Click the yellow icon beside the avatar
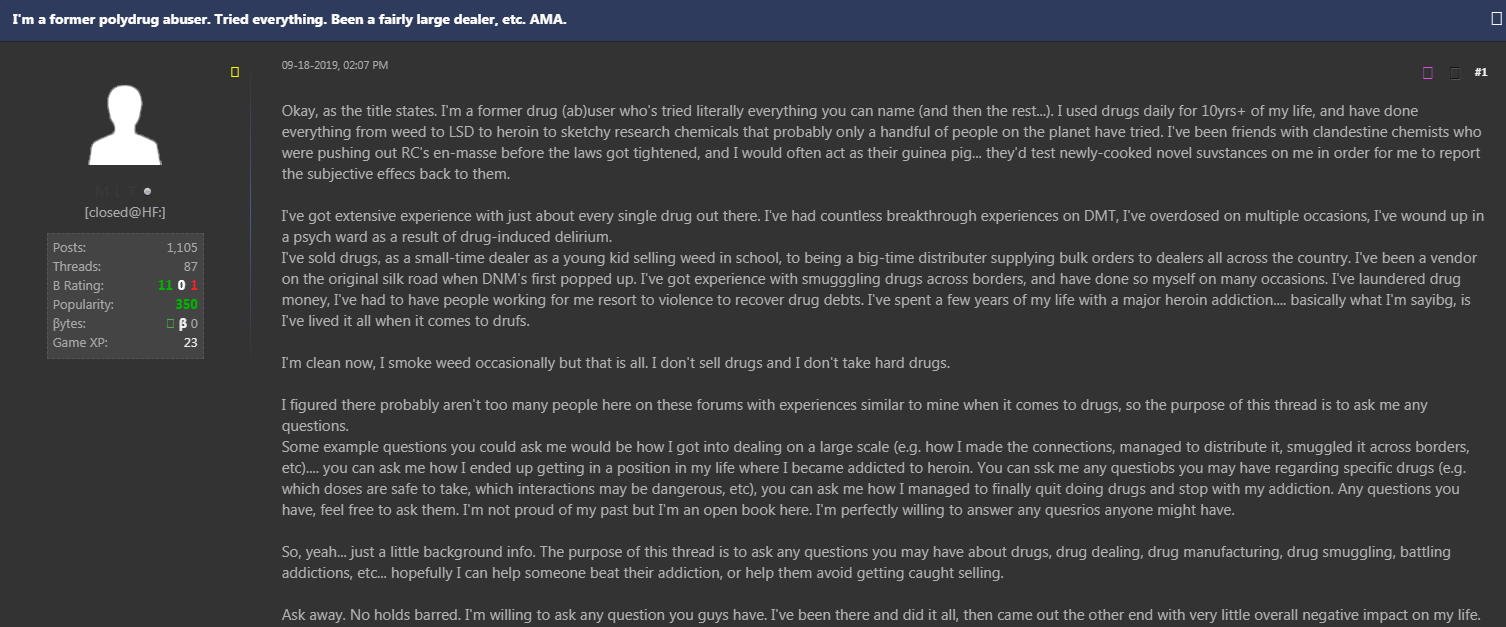 (235, 72)
